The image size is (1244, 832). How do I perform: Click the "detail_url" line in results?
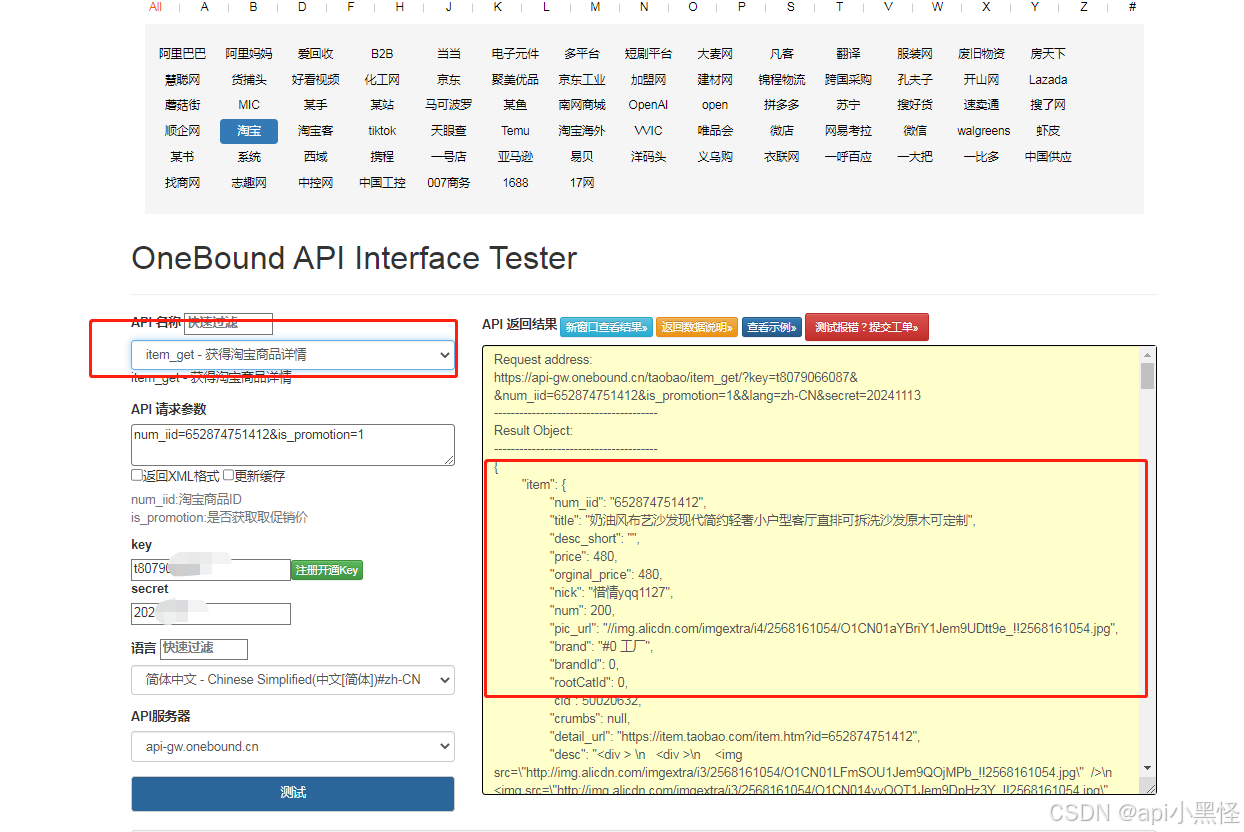click(x=735, y=737)
